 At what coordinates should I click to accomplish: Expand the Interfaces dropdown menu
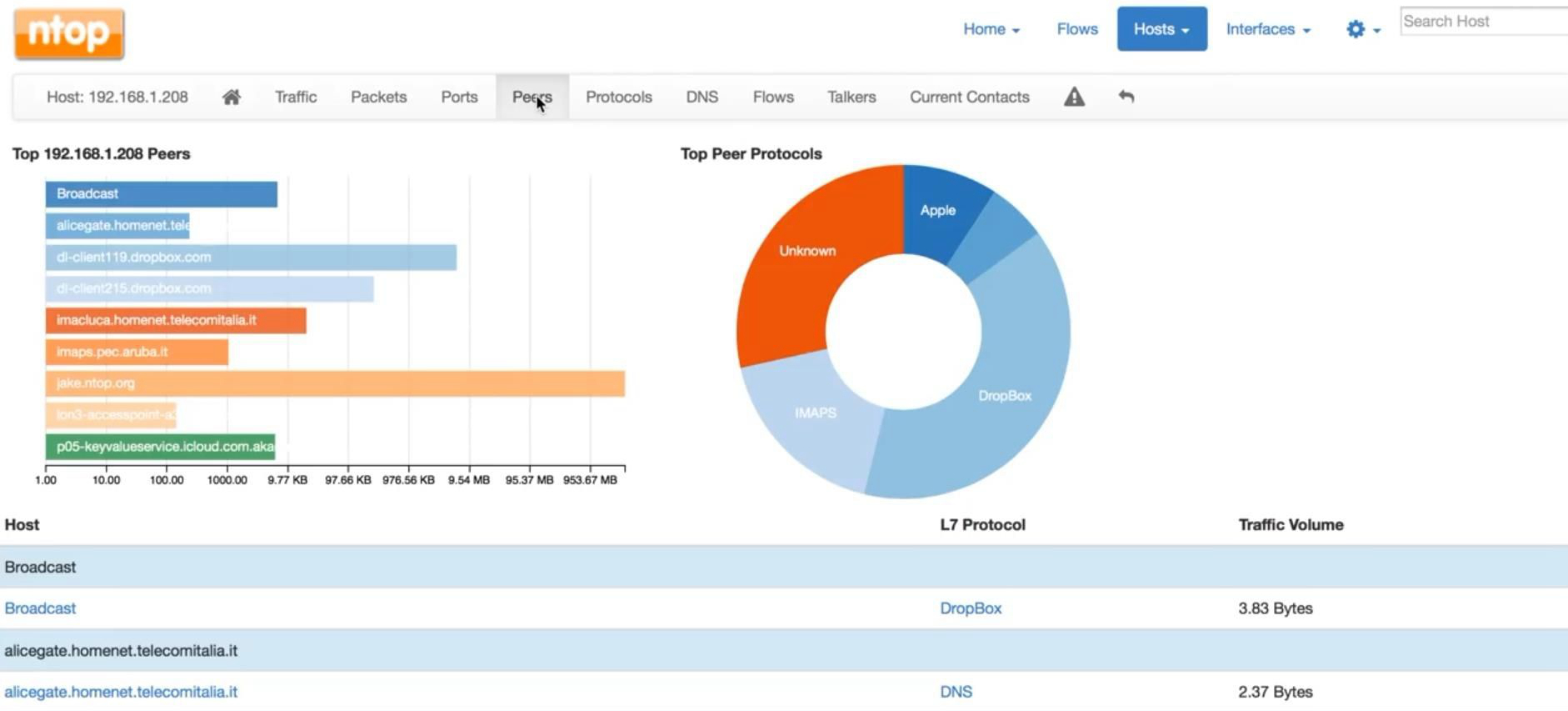point(1268,29)
